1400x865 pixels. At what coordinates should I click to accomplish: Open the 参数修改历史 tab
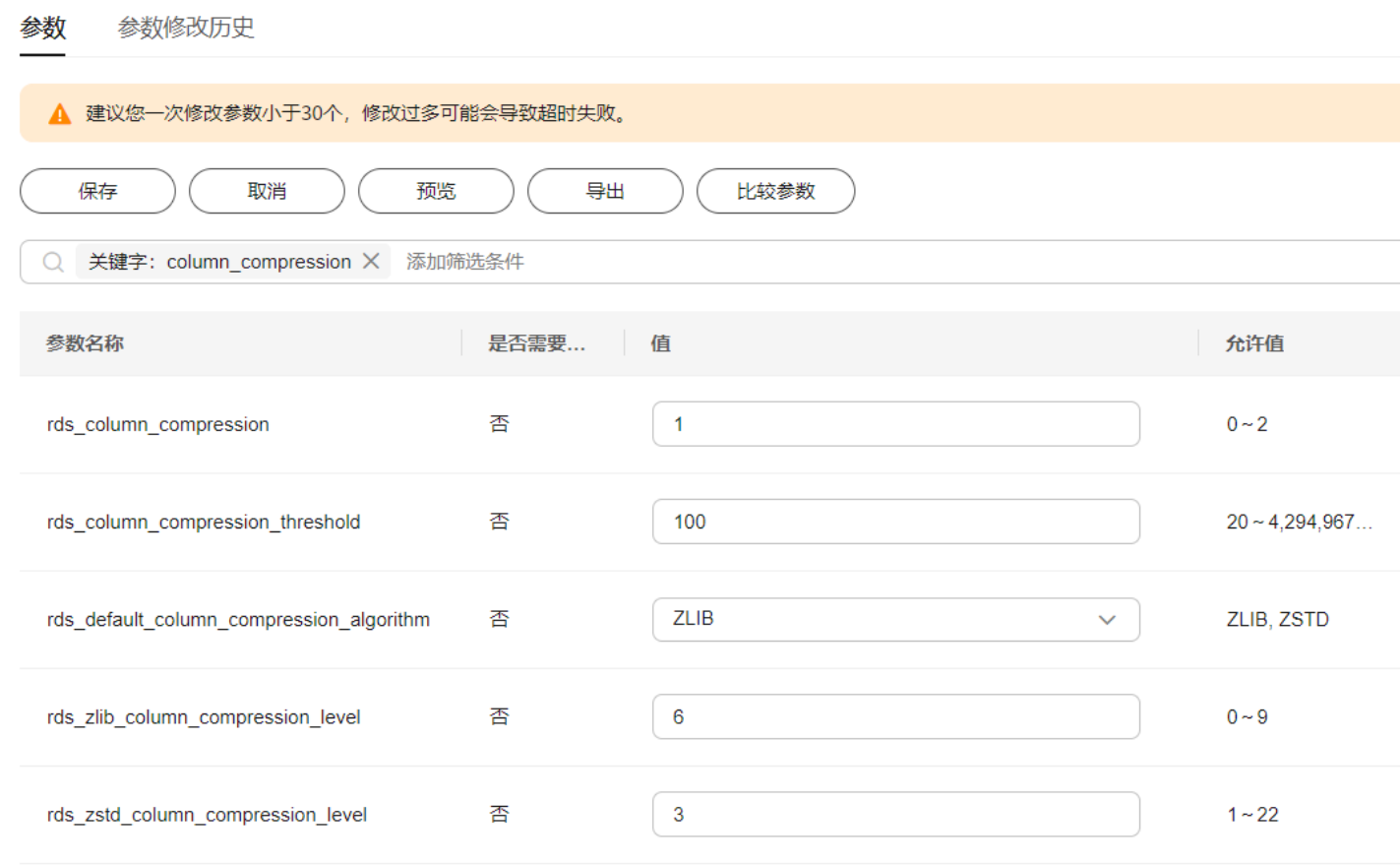click(186, 28)
